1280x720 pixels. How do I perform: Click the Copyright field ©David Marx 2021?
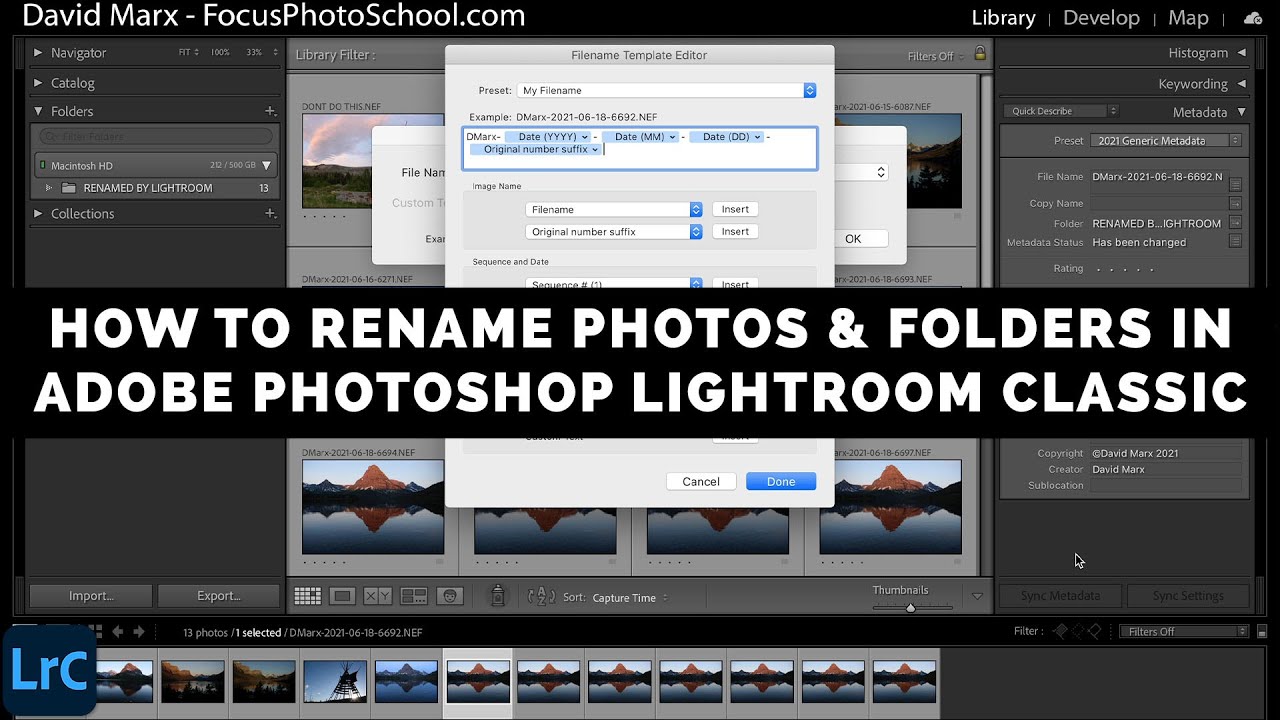click(x=1165, y=453)
